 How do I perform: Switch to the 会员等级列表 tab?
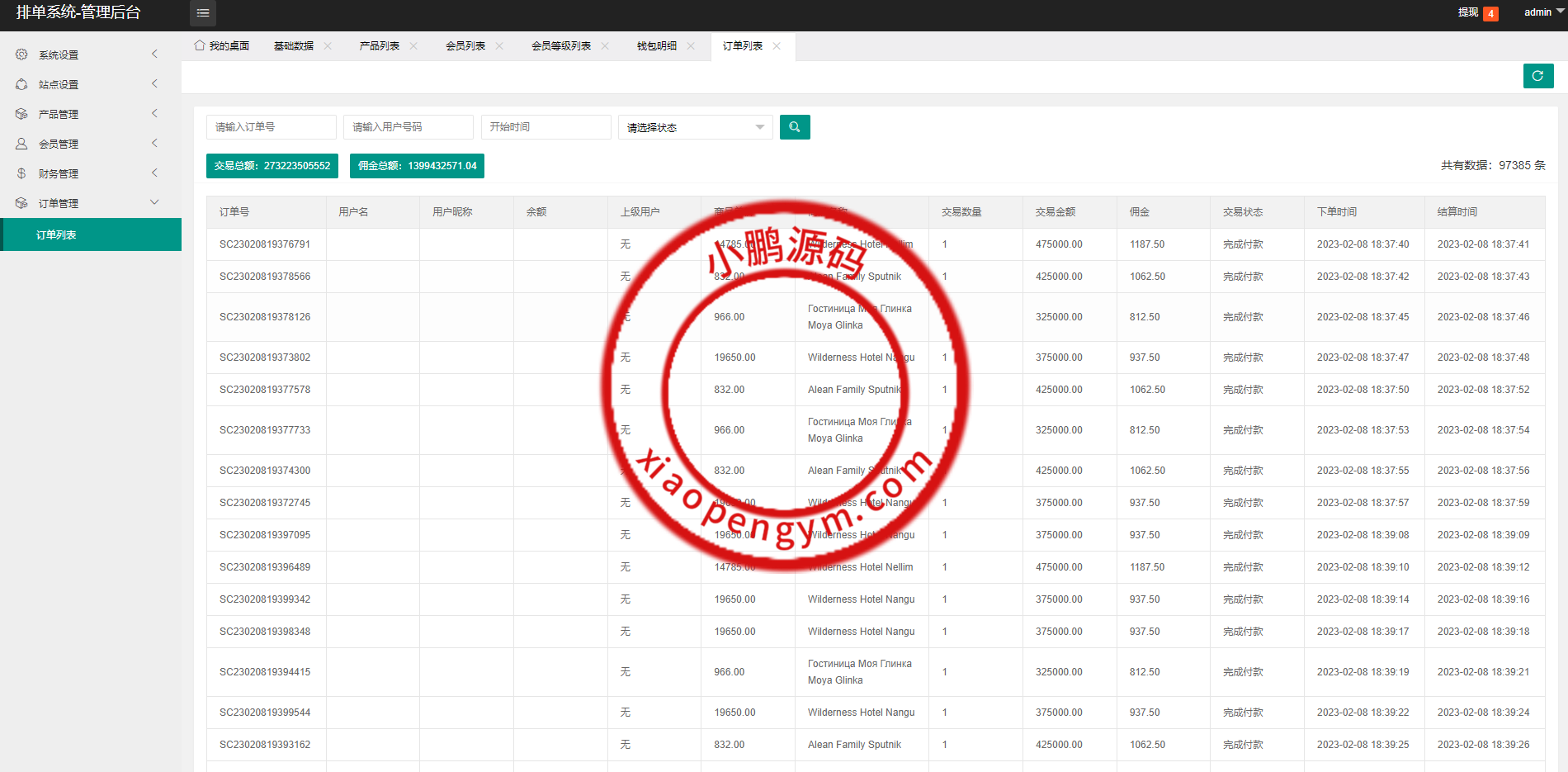point(560,46)
